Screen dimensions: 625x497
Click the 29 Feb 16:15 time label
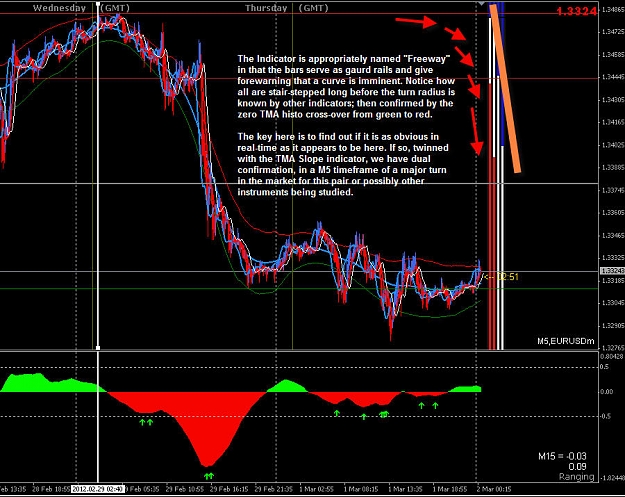tap(229, 489)
